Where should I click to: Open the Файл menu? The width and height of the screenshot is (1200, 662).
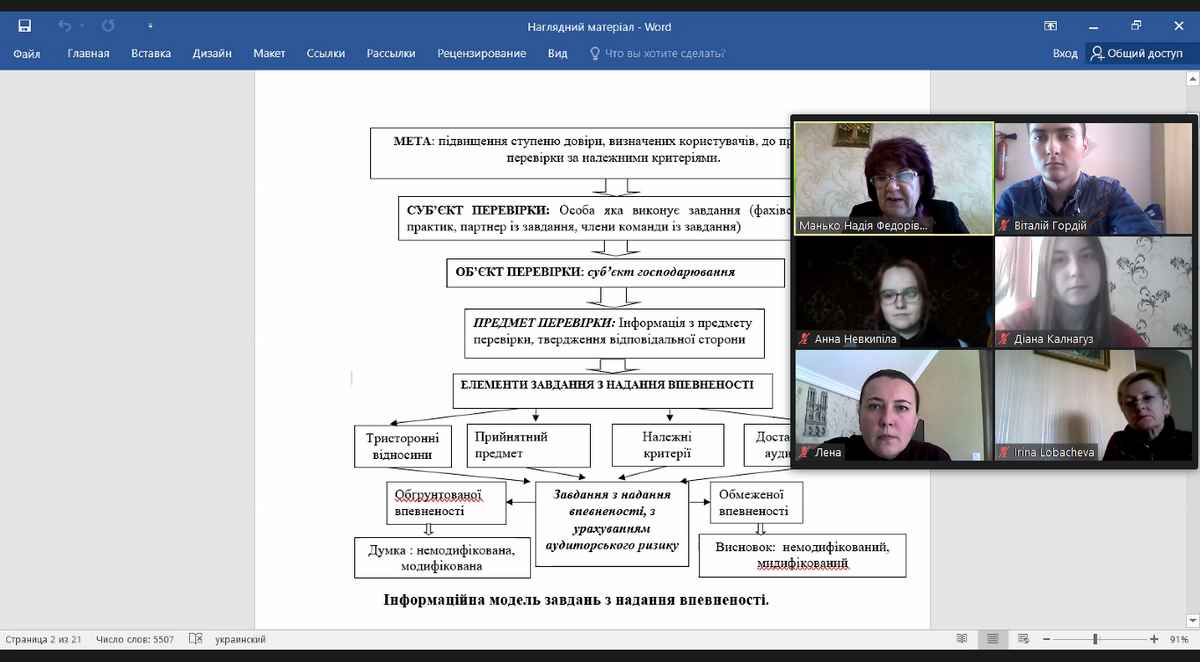point(27,54)
